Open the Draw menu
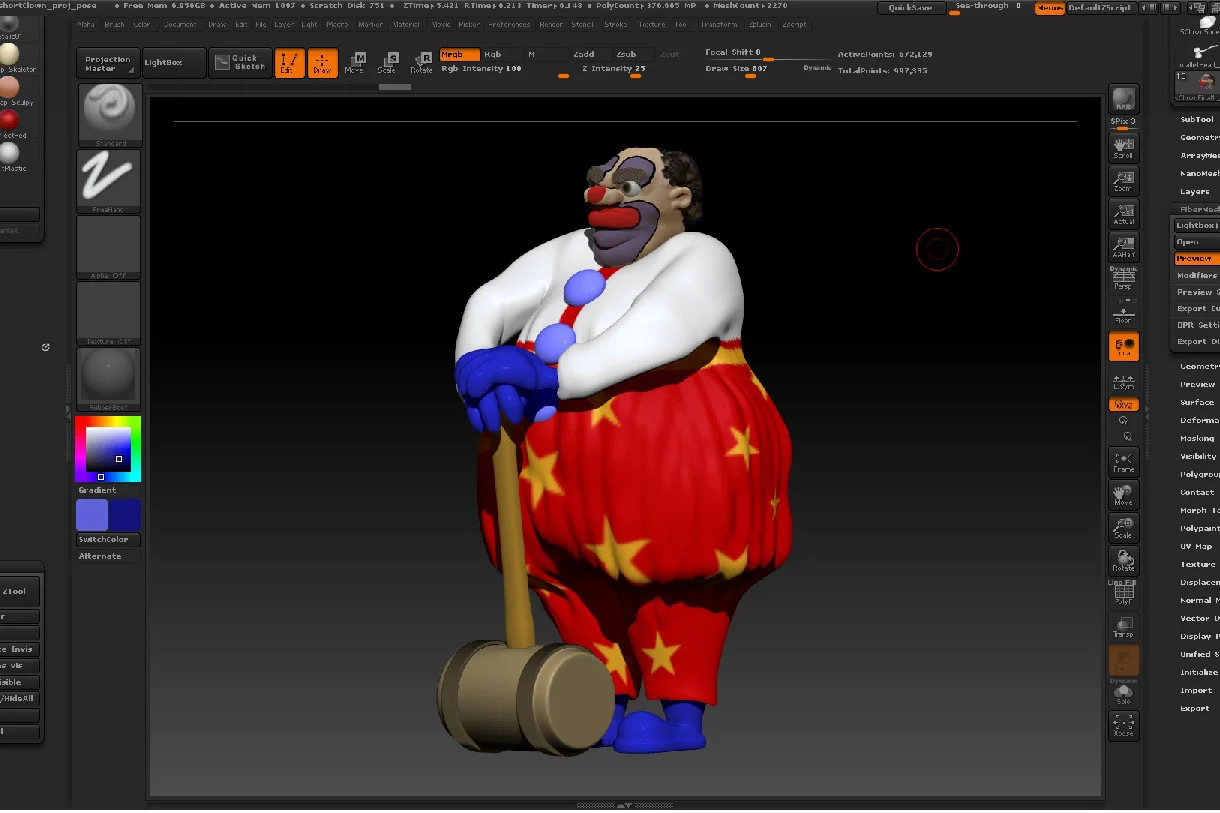 click(217, 24)
